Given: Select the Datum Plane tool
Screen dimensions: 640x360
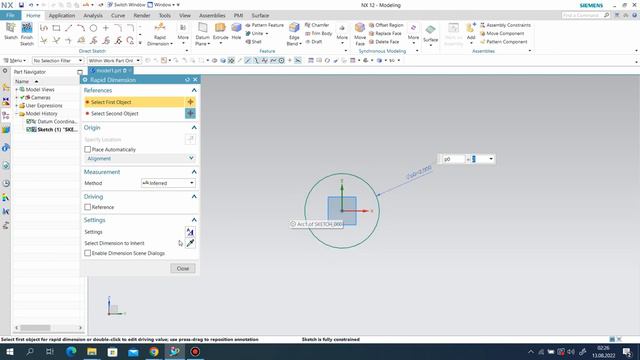Looking at the screenshot, I should [x=202, y=34].
